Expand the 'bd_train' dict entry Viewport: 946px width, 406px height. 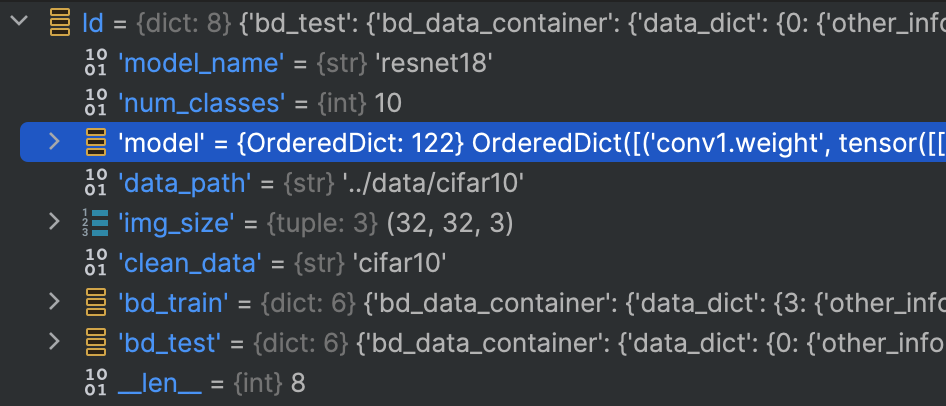click(54, 301)
